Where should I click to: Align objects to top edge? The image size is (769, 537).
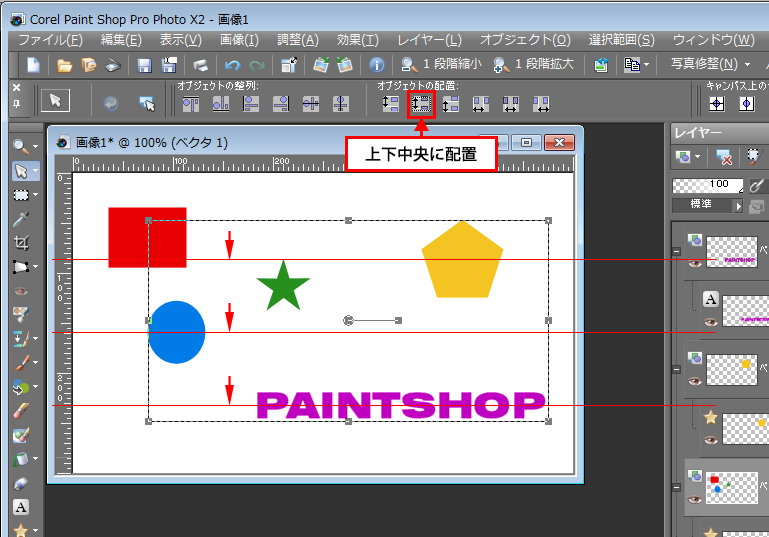click(x=191, y=103)
